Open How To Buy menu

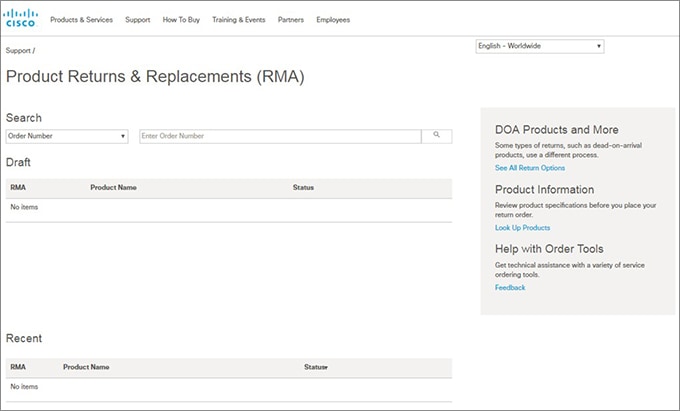181,20
